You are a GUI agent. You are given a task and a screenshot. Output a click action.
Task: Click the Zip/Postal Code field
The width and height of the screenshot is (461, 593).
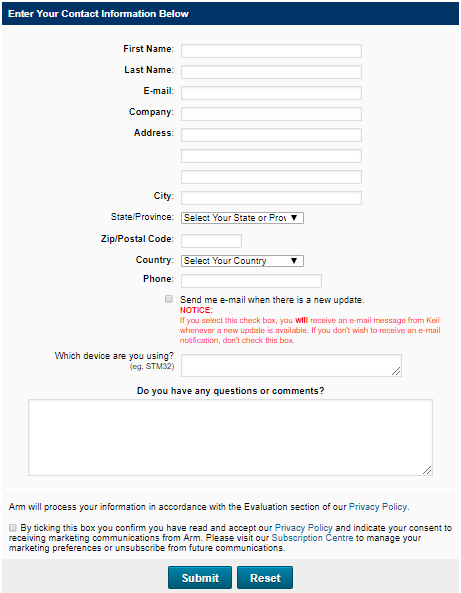pyautogui.click(x=211, y=241)
